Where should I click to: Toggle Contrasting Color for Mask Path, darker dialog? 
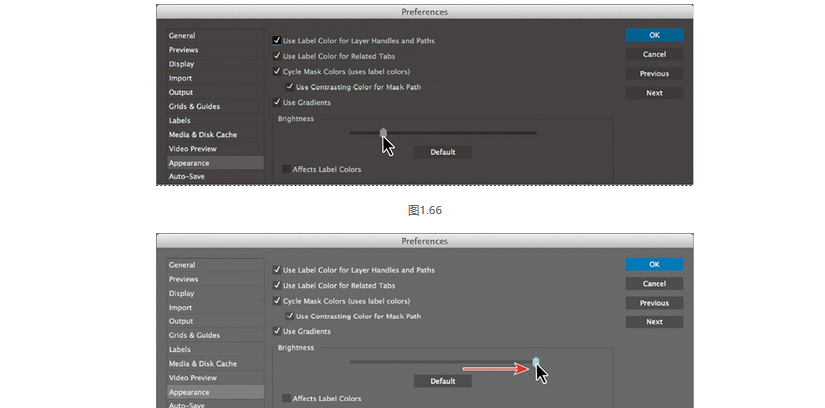pyautogui.click(x=289, y=87)
